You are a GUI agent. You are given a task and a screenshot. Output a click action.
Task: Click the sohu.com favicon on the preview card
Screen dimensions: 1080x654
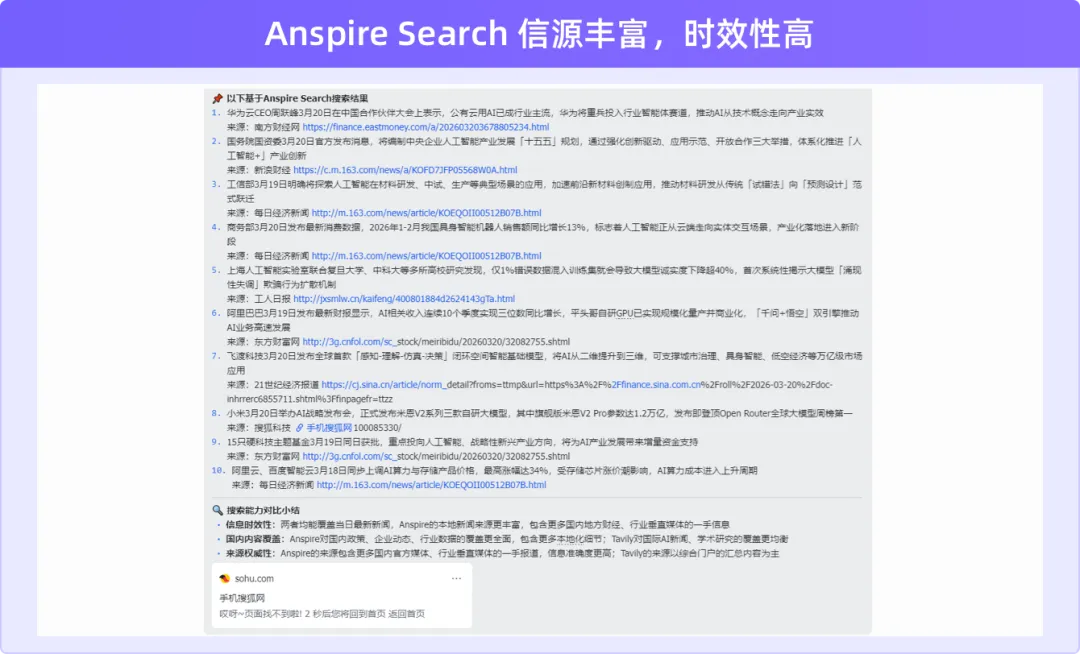click(224, 578)
